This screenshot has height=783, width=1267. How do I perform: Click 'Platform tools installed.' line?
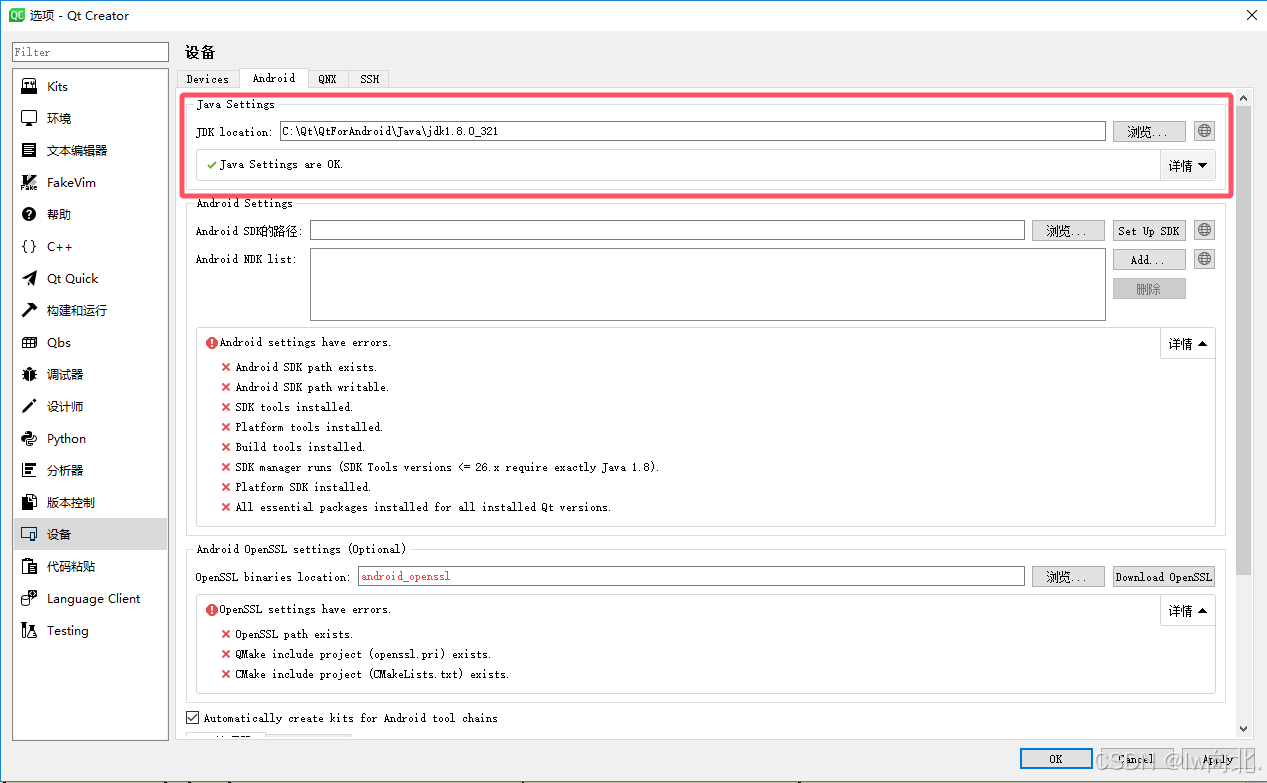pyautogui.click(x=309, y=427)
